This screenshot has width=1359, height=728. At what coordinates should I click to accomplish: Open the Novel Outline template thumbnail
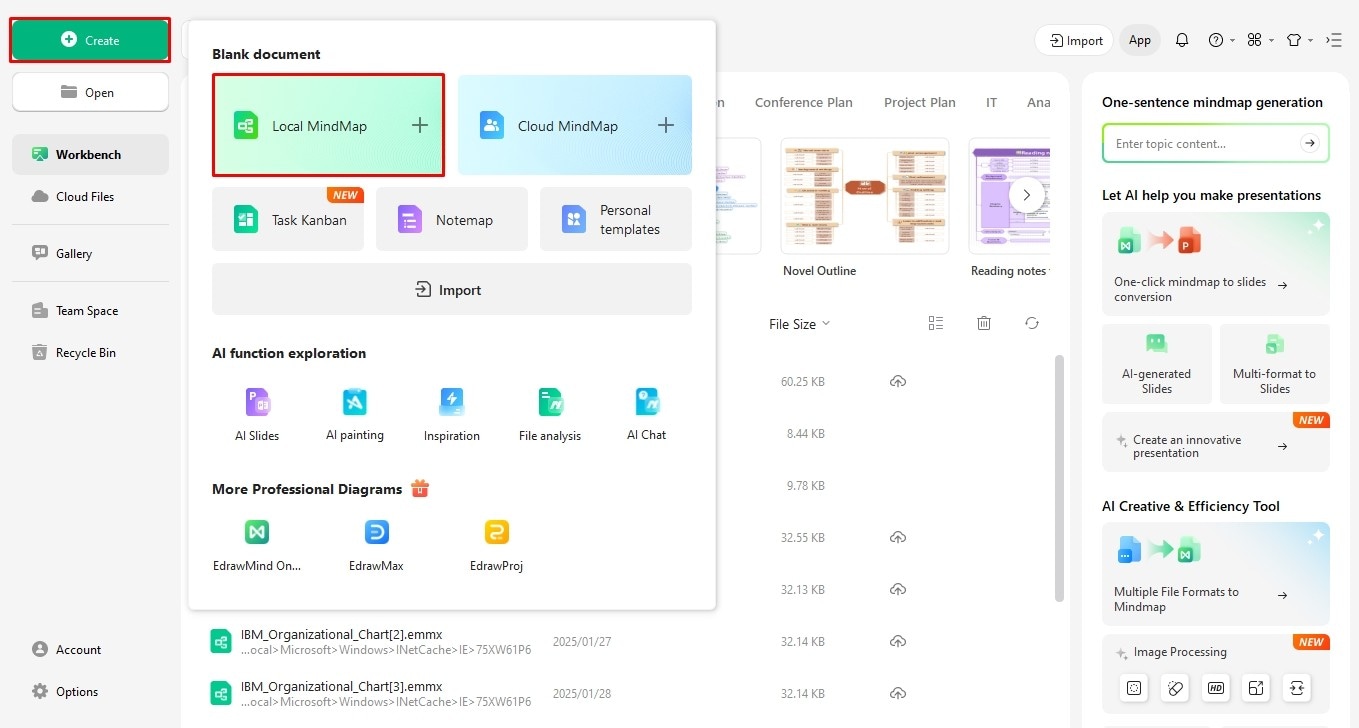[864, 196]
